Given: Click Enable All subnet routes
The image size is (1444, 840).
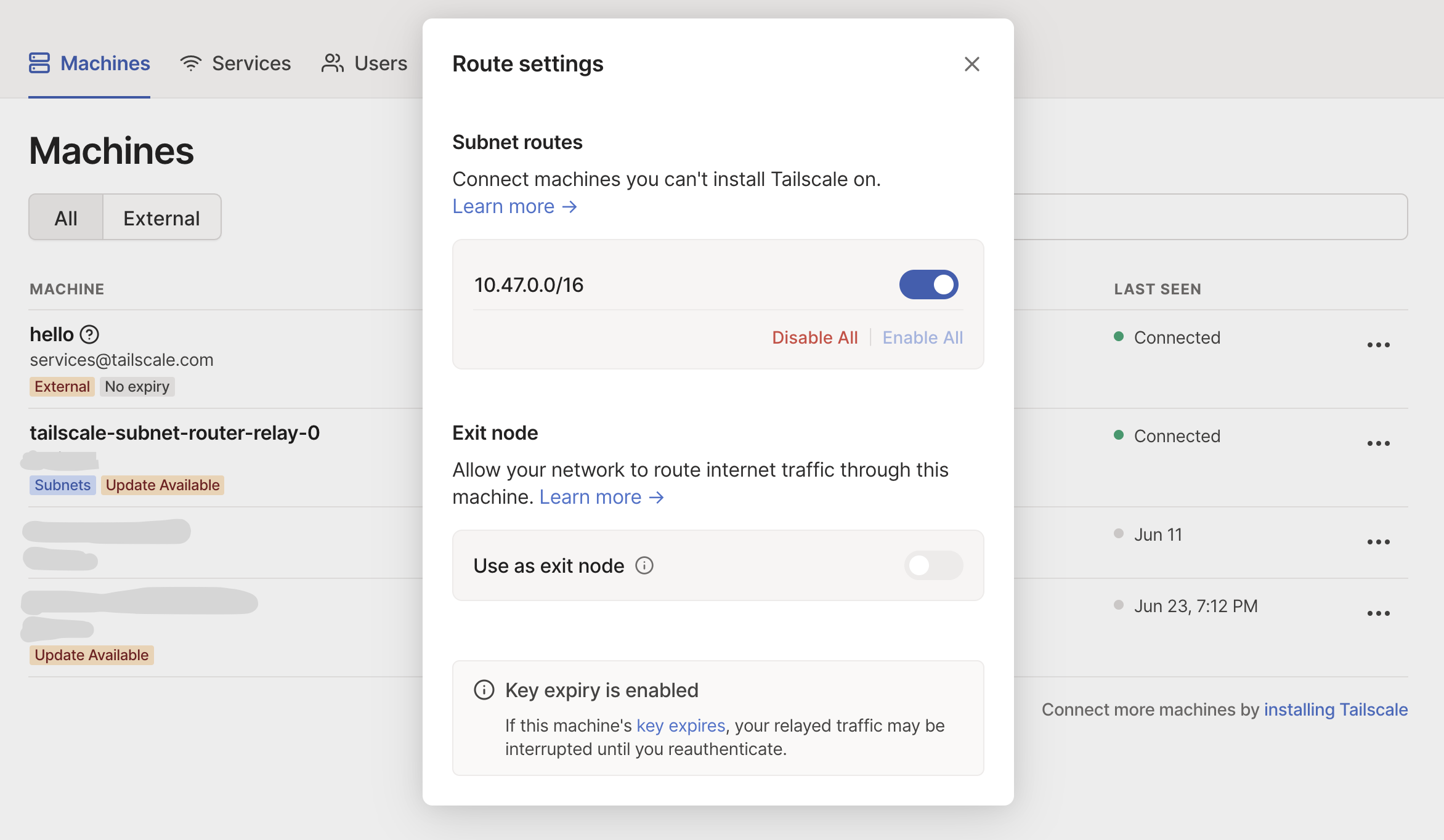Looking at the screenshot, I should (x=922, y=337).
